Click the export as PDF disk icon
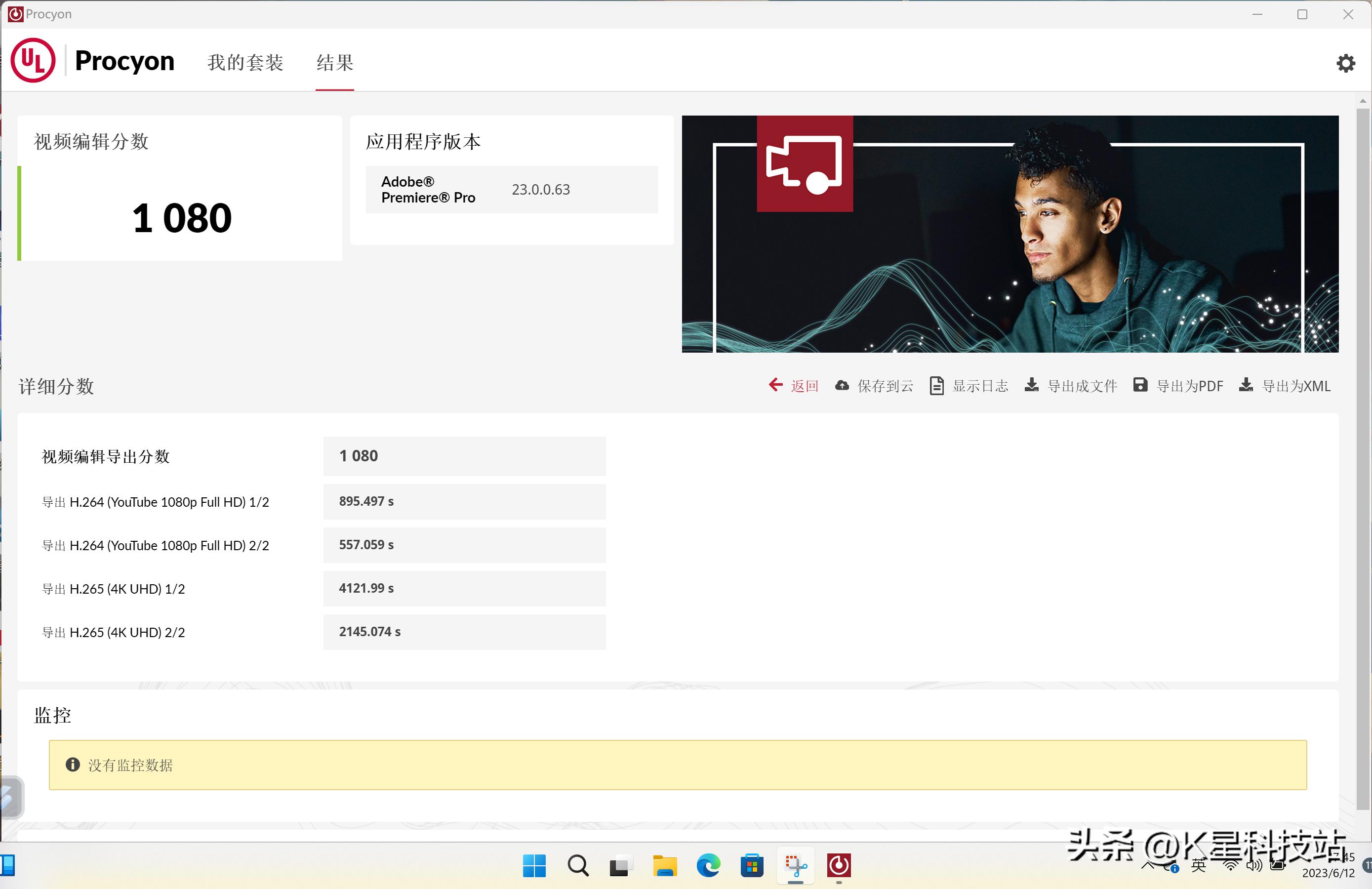 click(x=1140, y=385)
